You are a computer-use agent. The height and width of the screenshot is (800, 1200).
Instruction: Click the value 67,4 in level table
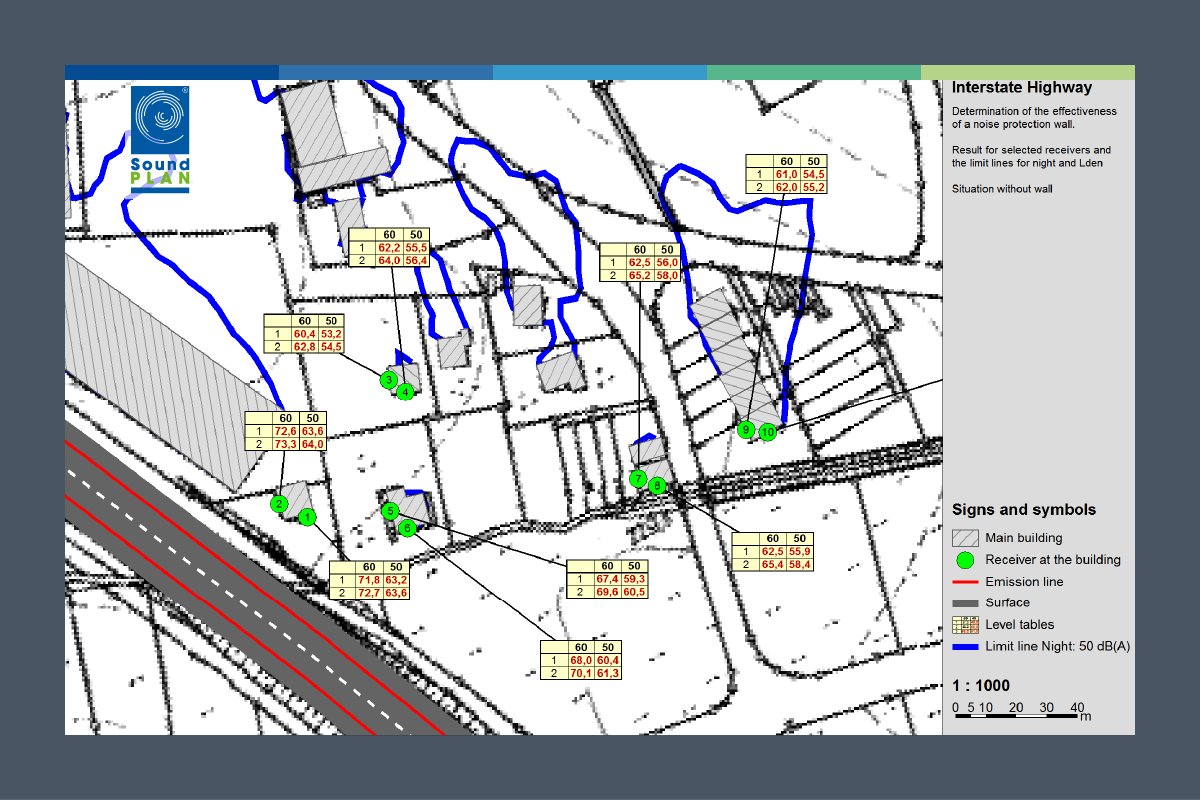point(608,579)
